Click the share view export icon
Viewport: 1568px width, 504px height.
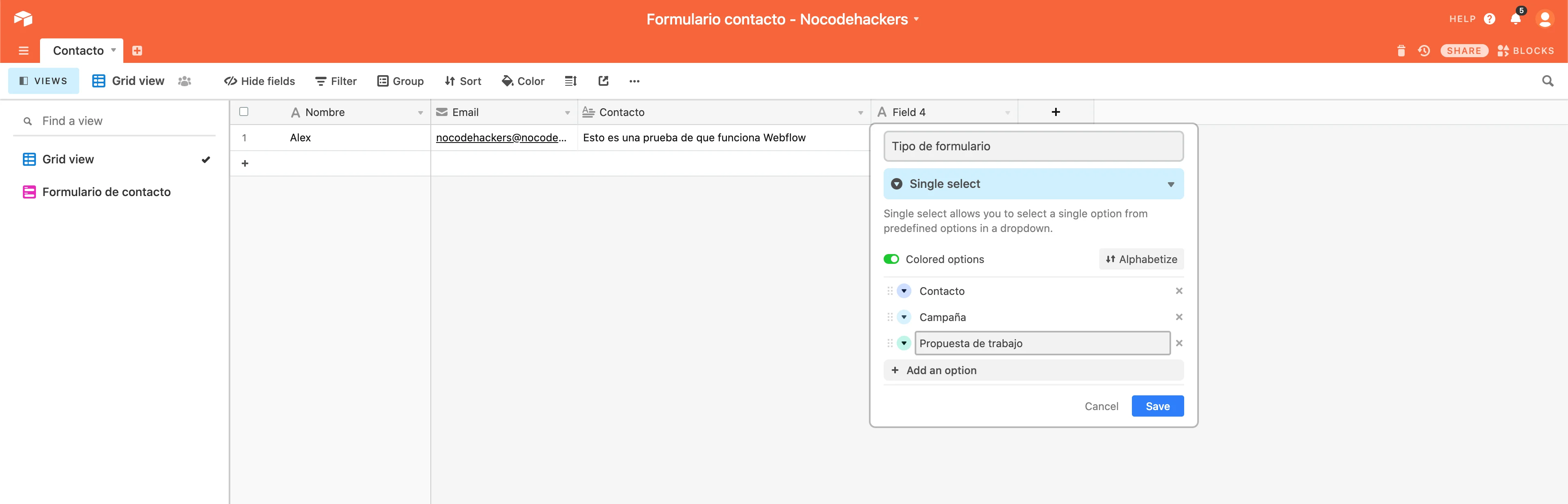click(603, 81)
